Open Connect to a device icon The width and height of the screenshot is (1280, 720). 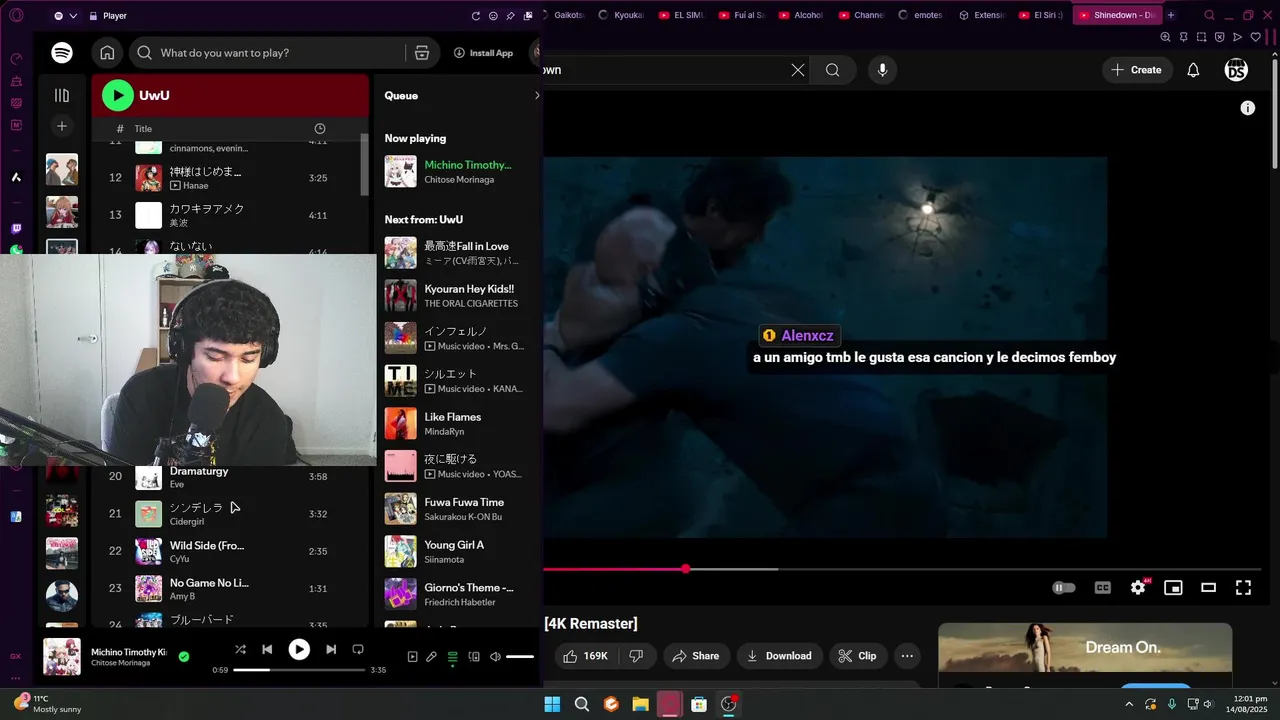(x=474, y=657)
